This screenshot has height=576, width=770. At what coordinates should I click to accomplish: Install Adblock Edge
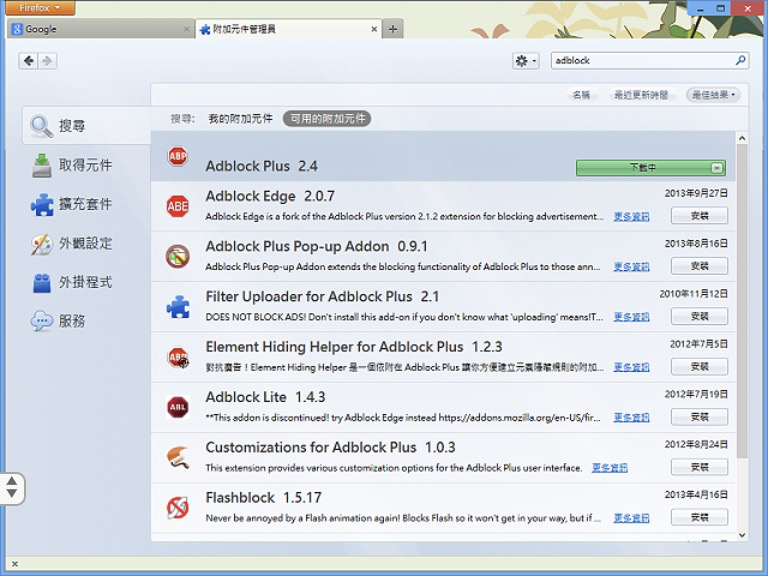(699, 216)
